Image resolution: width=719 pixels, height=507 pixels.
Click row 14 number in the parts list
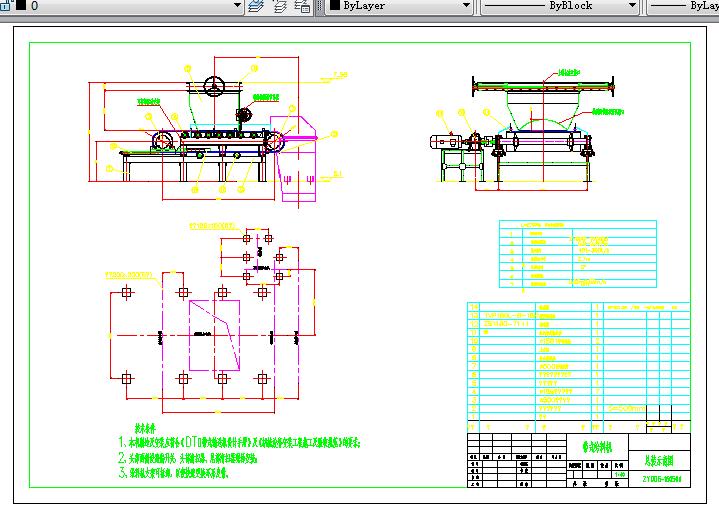tap(475, 307)
